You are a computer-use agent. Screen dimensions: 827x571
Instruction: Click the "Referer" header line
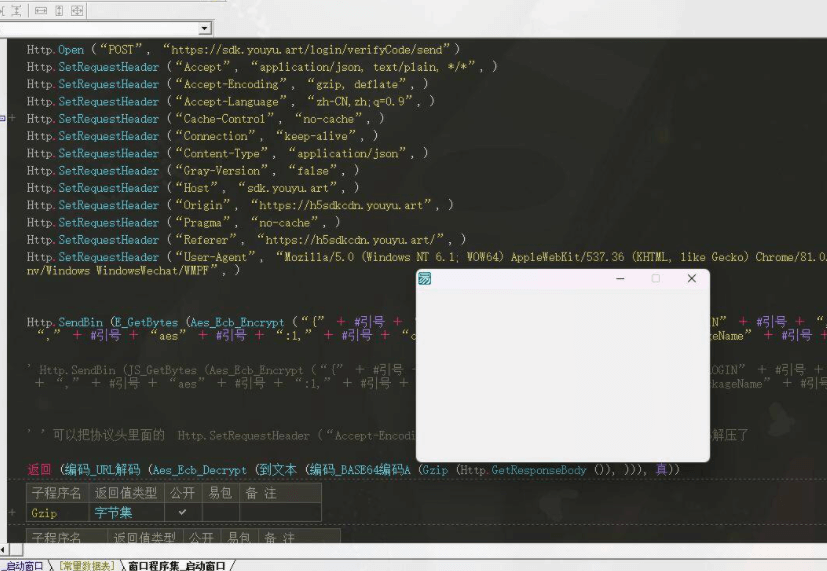click(246, 240)
